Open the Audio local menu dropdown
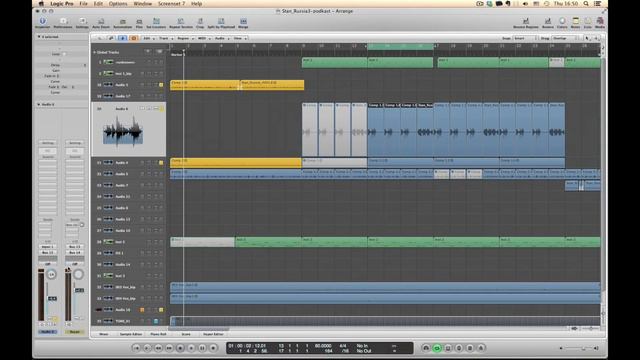 pos(221,38)
